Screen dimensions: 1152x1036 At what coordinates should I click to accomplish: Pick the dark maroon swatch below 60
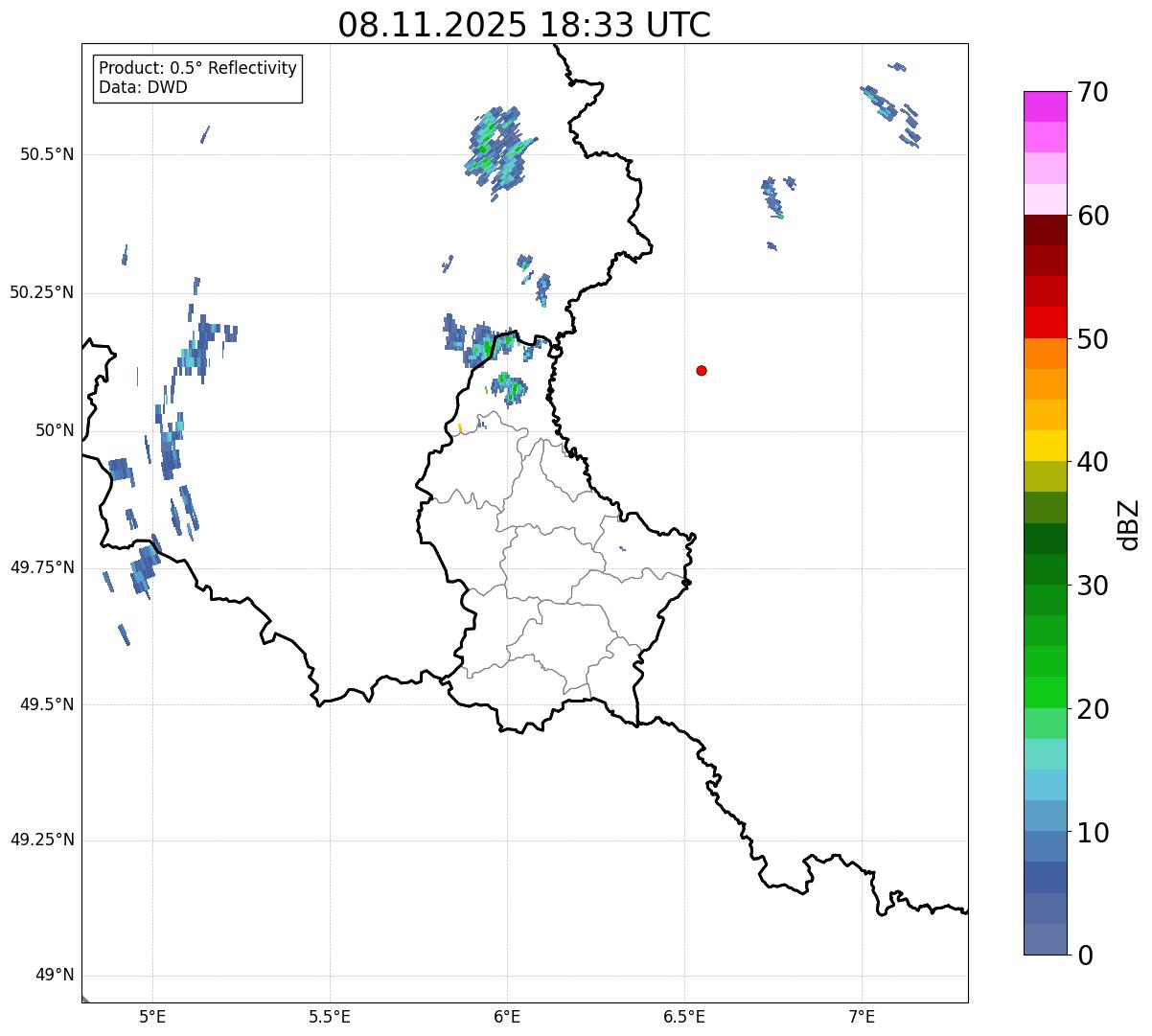(1045, 230)
